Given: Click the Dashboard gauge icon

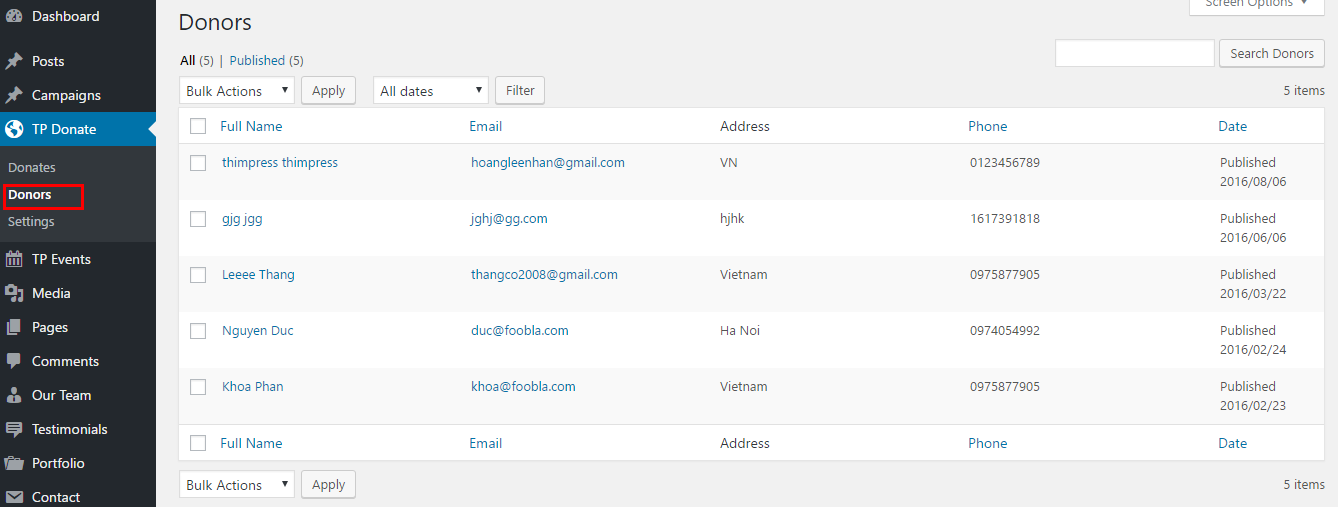Looking at the screenshot, I should coord(14,16).
